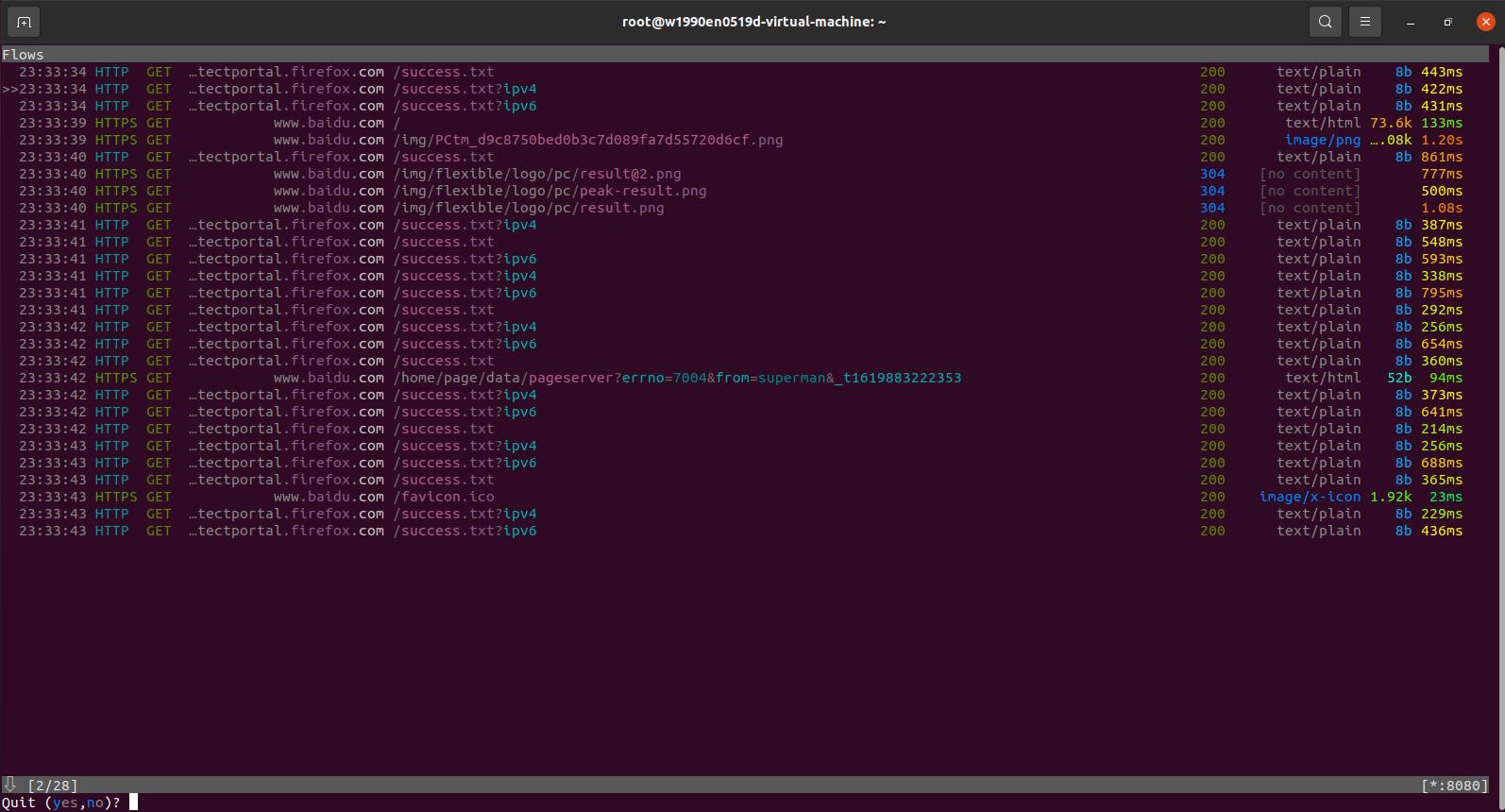Click the cursor after the Quit prompt

134,803
